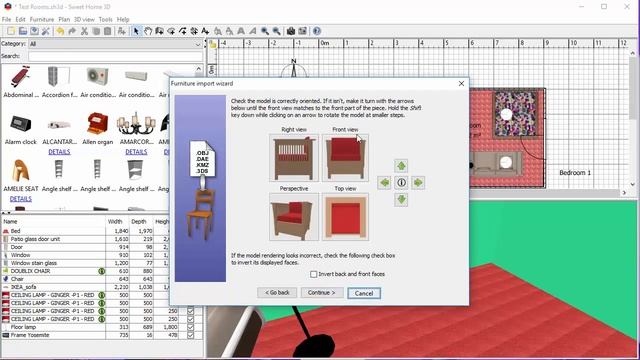Open the Help menu

click(x=123, y=19)
